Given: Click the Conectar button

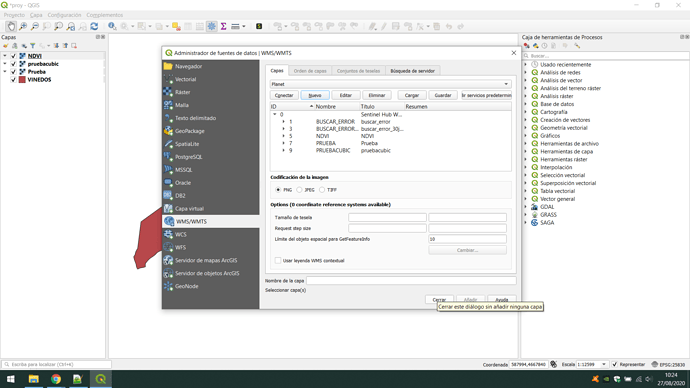Looking at the screenshot, I should [x=284, y=95].
